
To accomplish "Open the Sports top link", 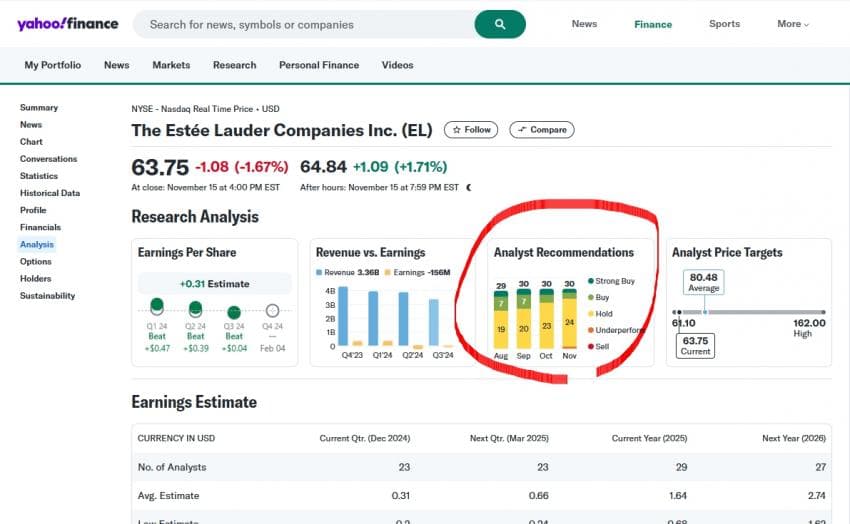I will click(724, 24).
